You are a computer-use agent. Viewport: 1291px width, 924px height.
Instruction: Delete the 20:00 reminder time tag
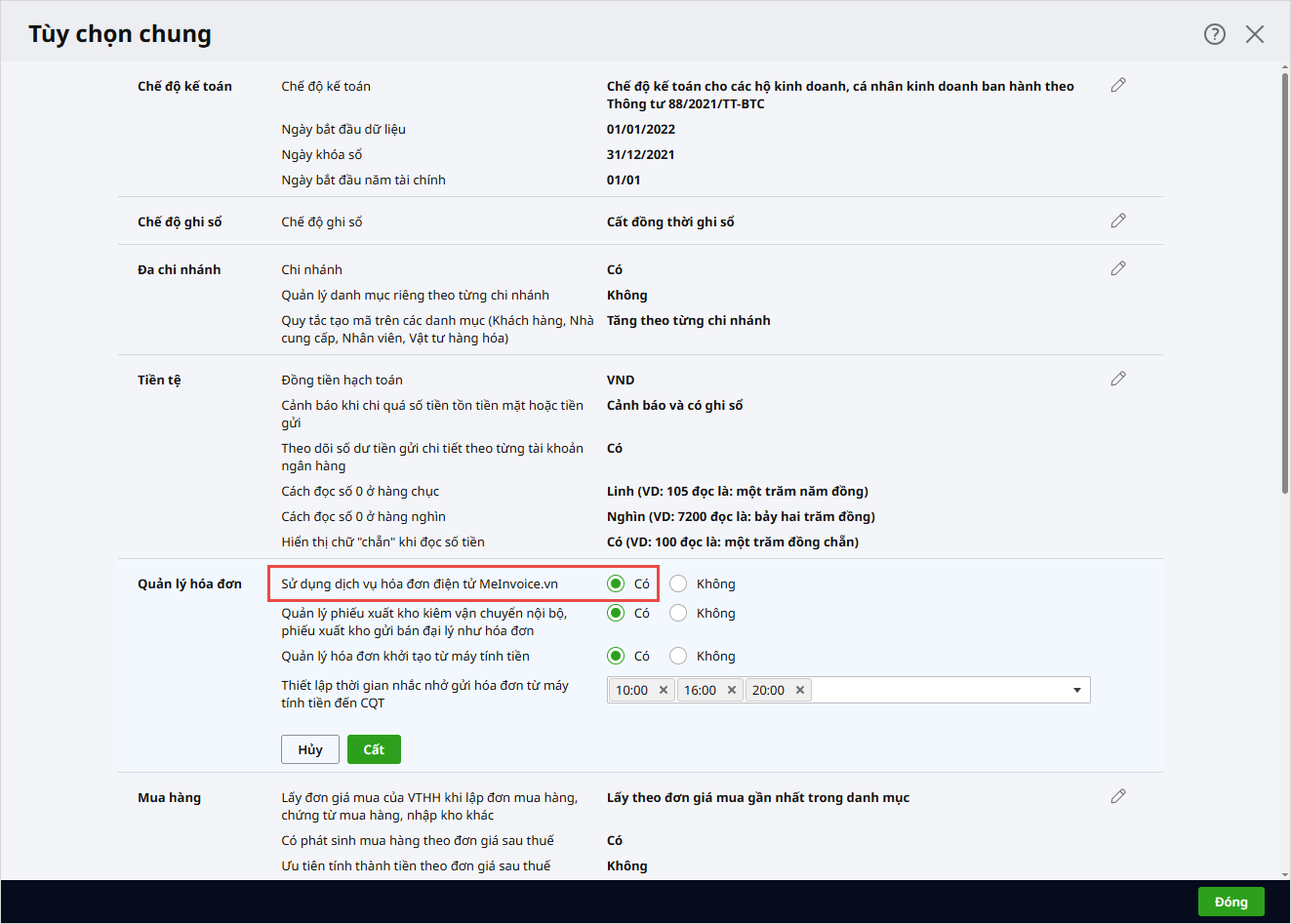(800, 691)
